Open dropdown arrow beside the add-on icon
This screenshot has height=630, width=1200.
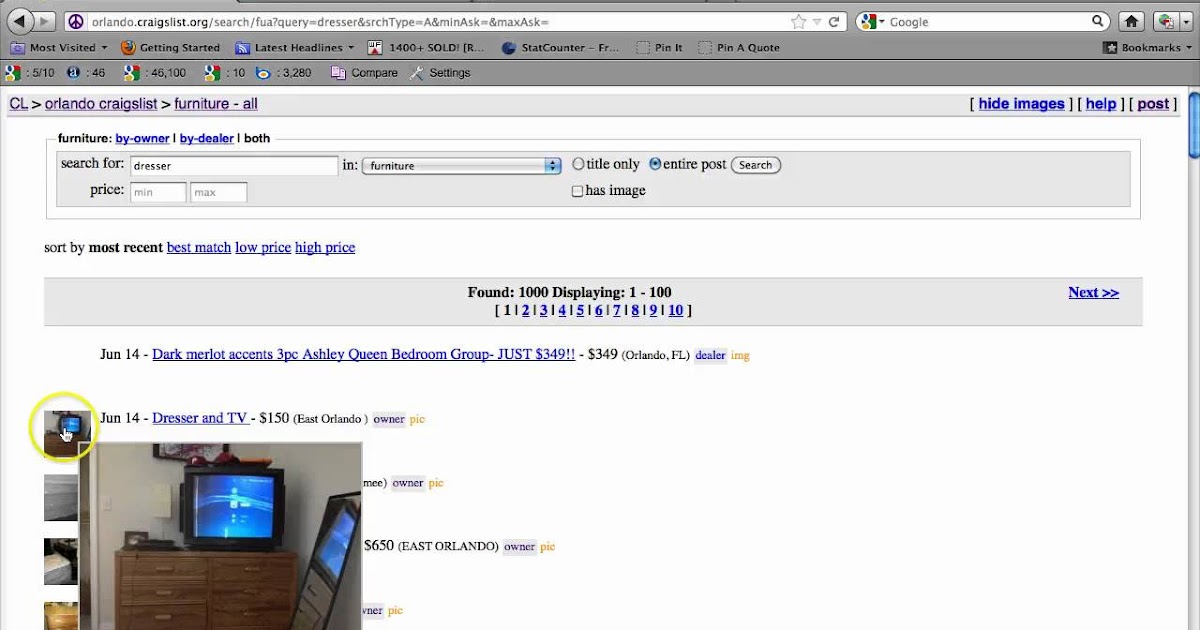click(x=1184, y=21)
